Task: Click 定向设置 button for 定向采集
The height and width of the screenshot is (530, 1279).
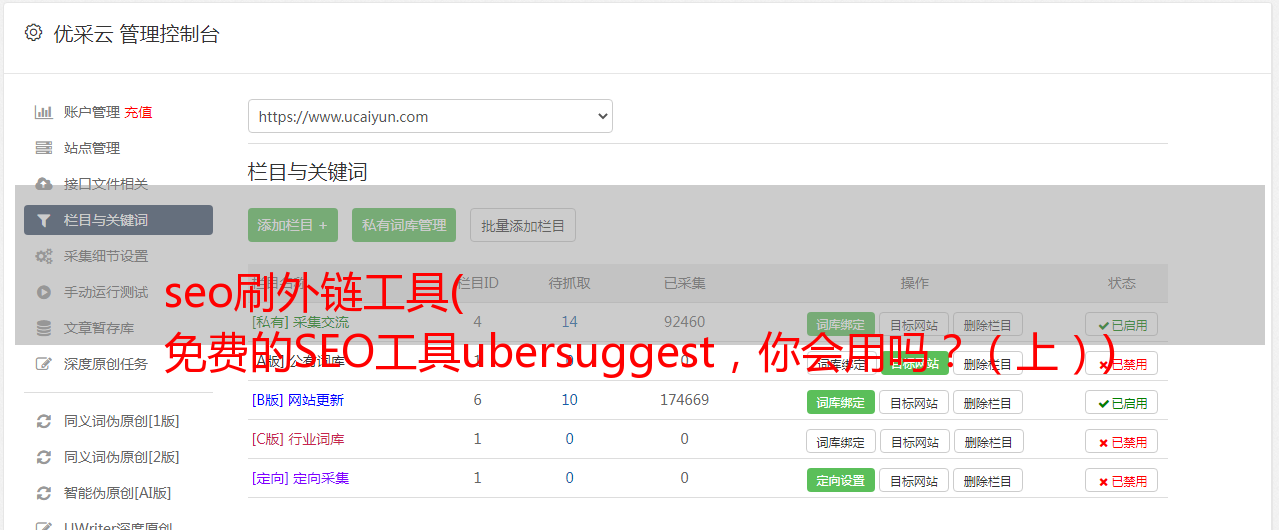Action: 840,480
